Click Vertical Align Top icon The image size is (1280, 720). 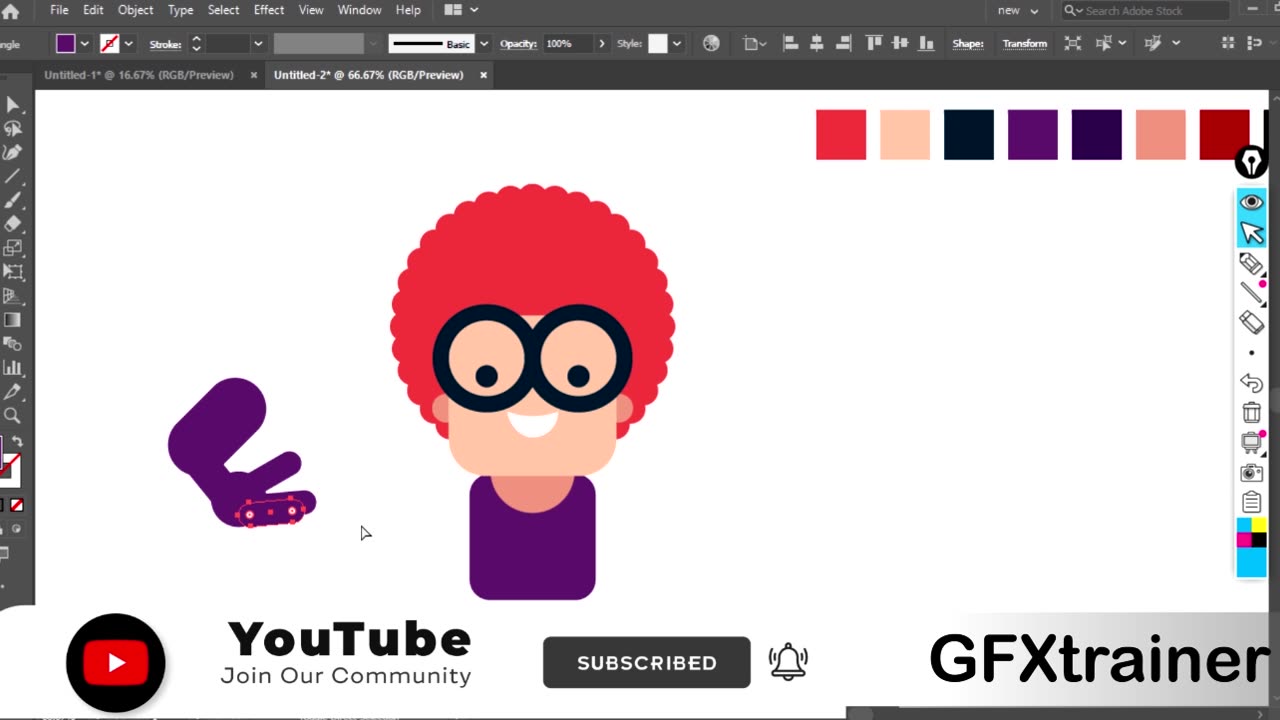(x=873, y=43)
